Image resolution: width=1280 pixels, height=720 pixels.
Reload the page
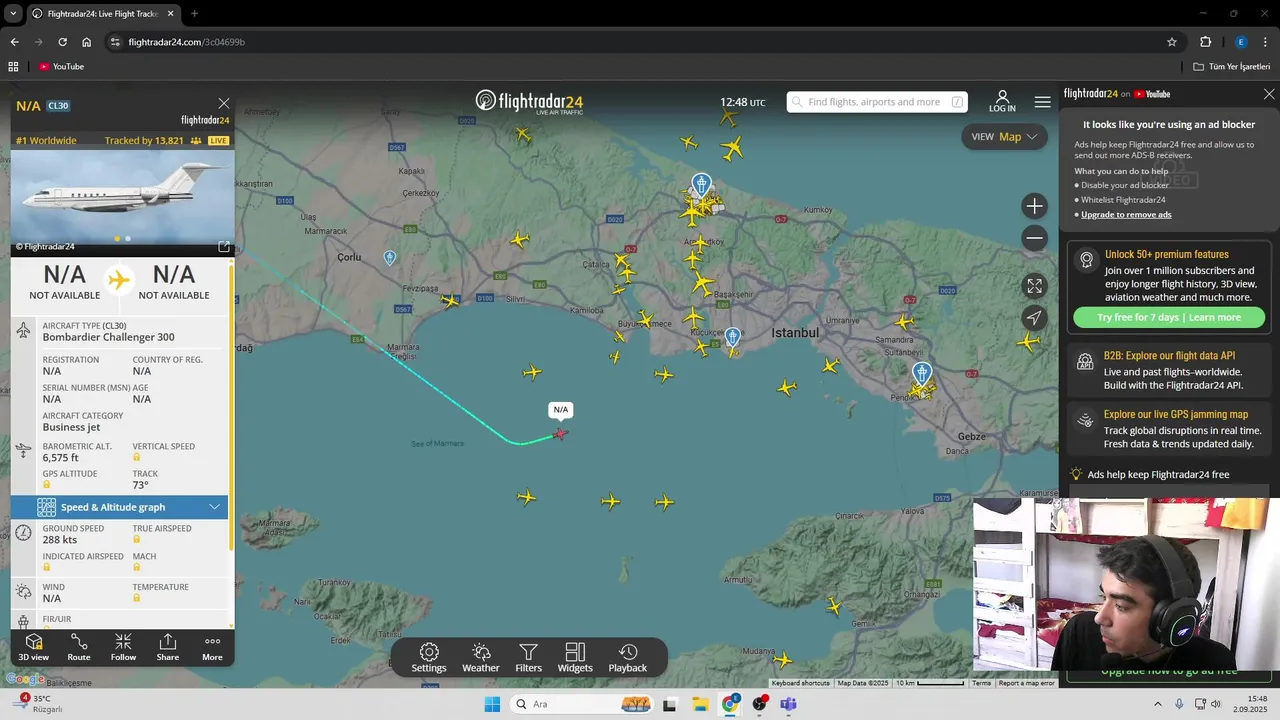62,42
